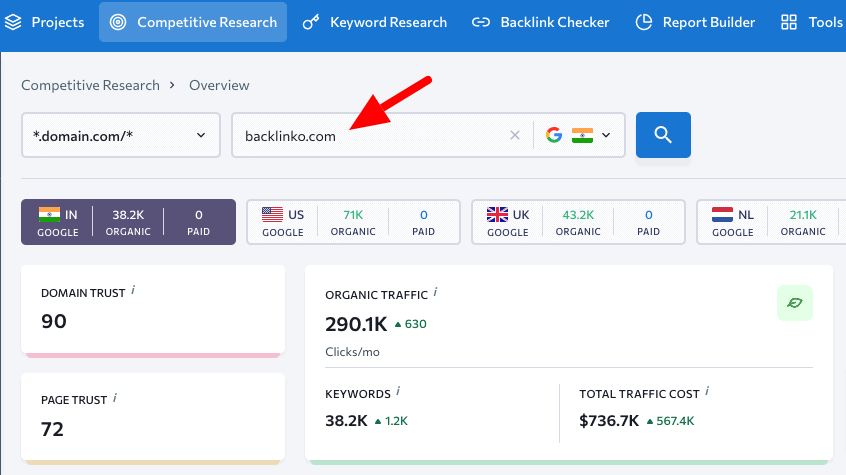Clear the domain search field
The width and height of the screenshot is (846, 475).
(515, 135)
